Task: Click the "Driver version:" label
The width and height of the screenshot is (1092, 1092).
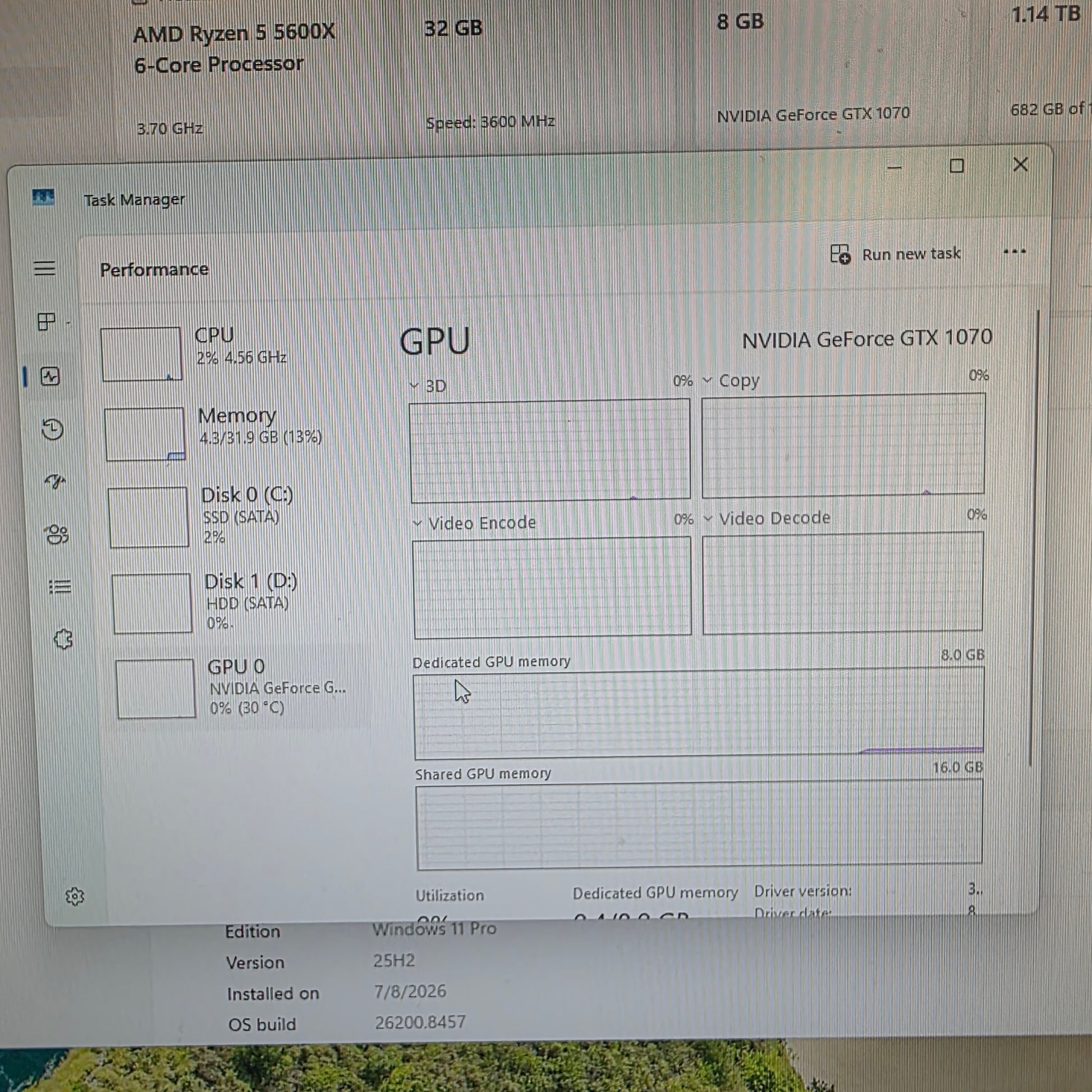Action: pos(802,891)
